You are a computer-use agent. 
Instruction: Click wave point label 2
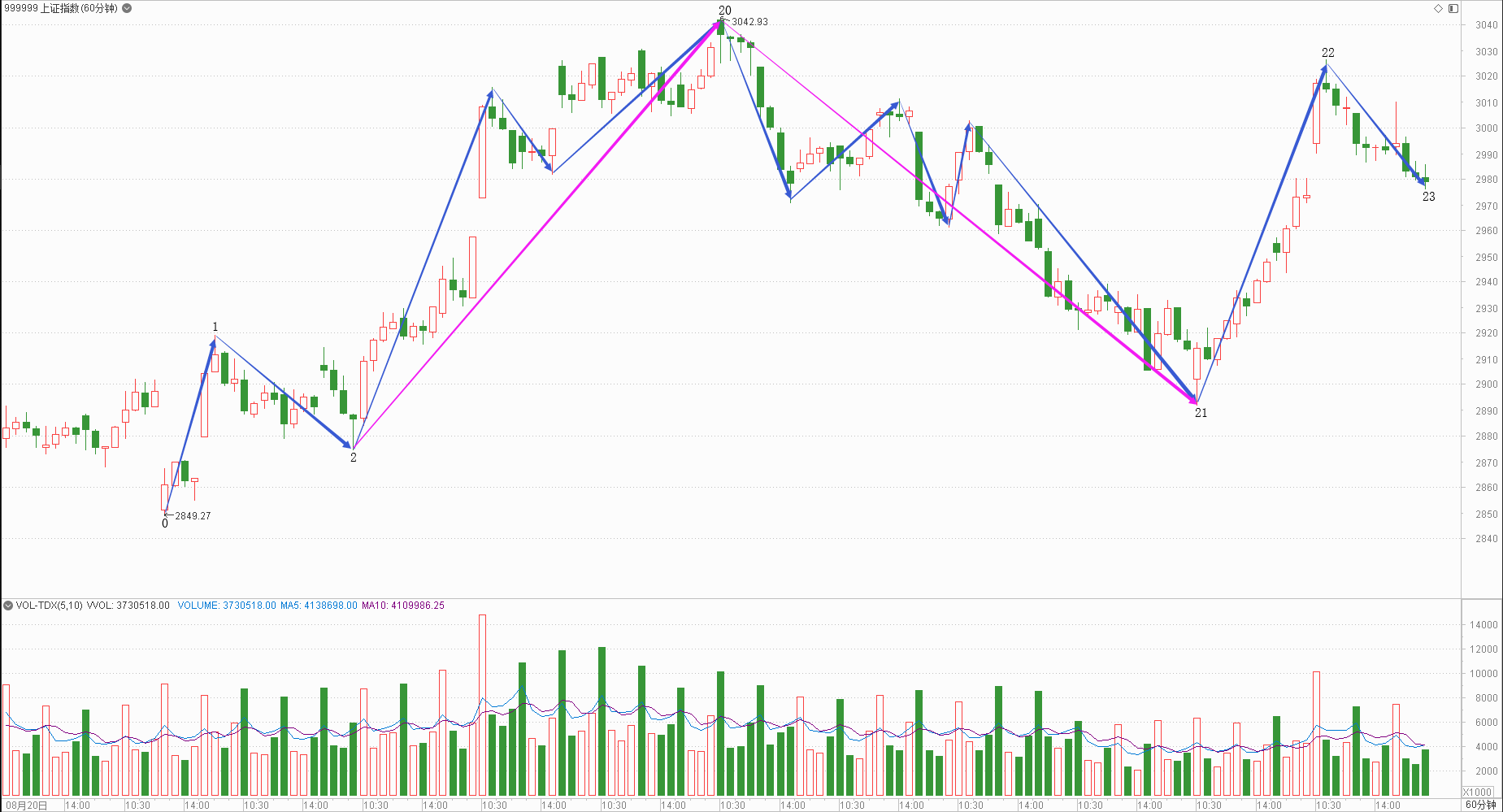coord(354,458)
